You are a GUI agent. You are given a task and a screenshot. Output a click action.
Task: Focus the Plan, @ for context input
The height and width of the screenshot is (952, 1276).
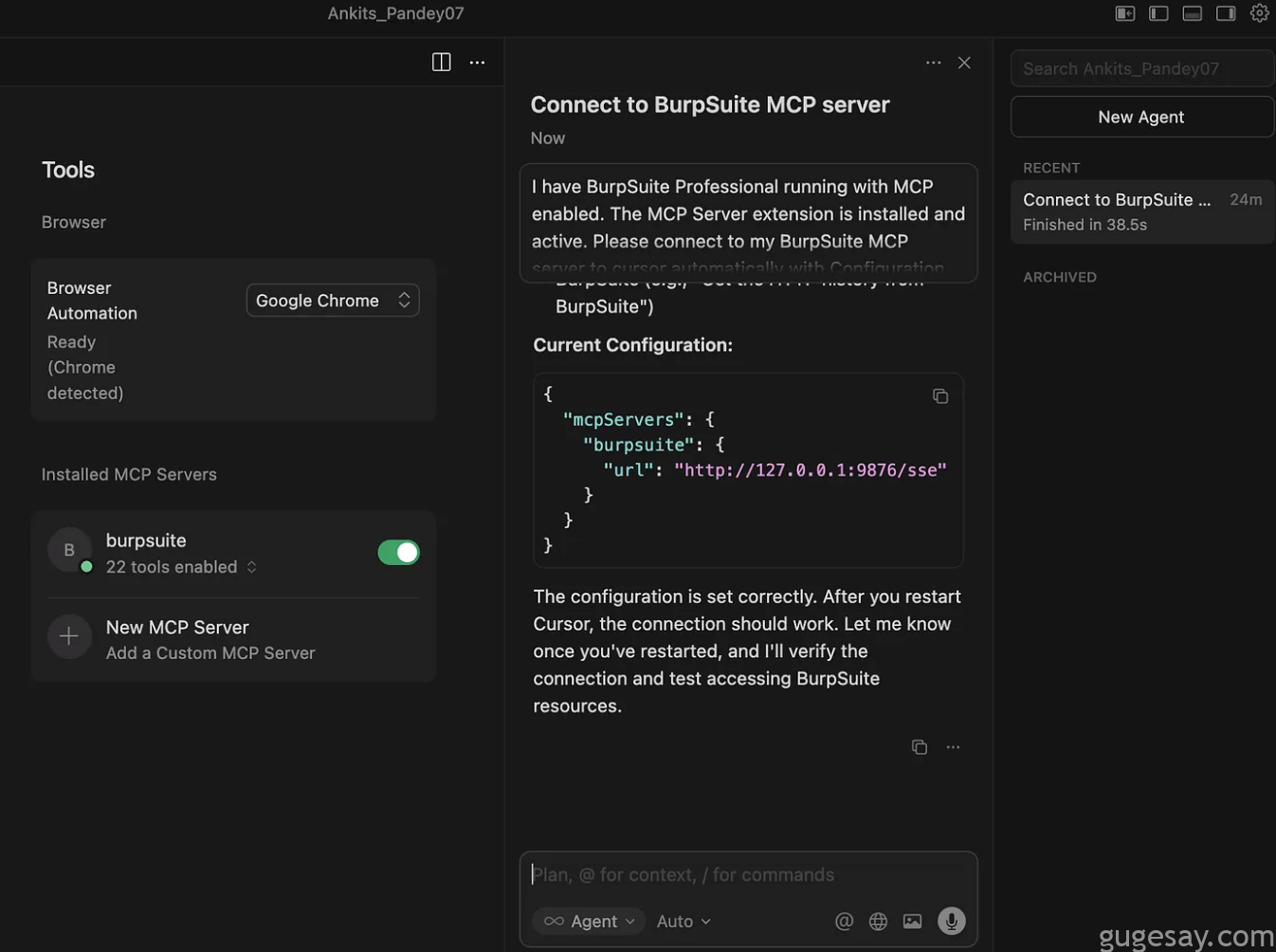748,874
